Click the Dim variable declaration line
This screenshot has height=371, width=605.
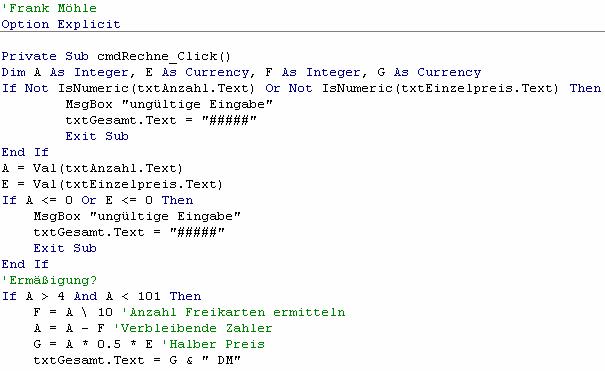[x=241, y=73]
